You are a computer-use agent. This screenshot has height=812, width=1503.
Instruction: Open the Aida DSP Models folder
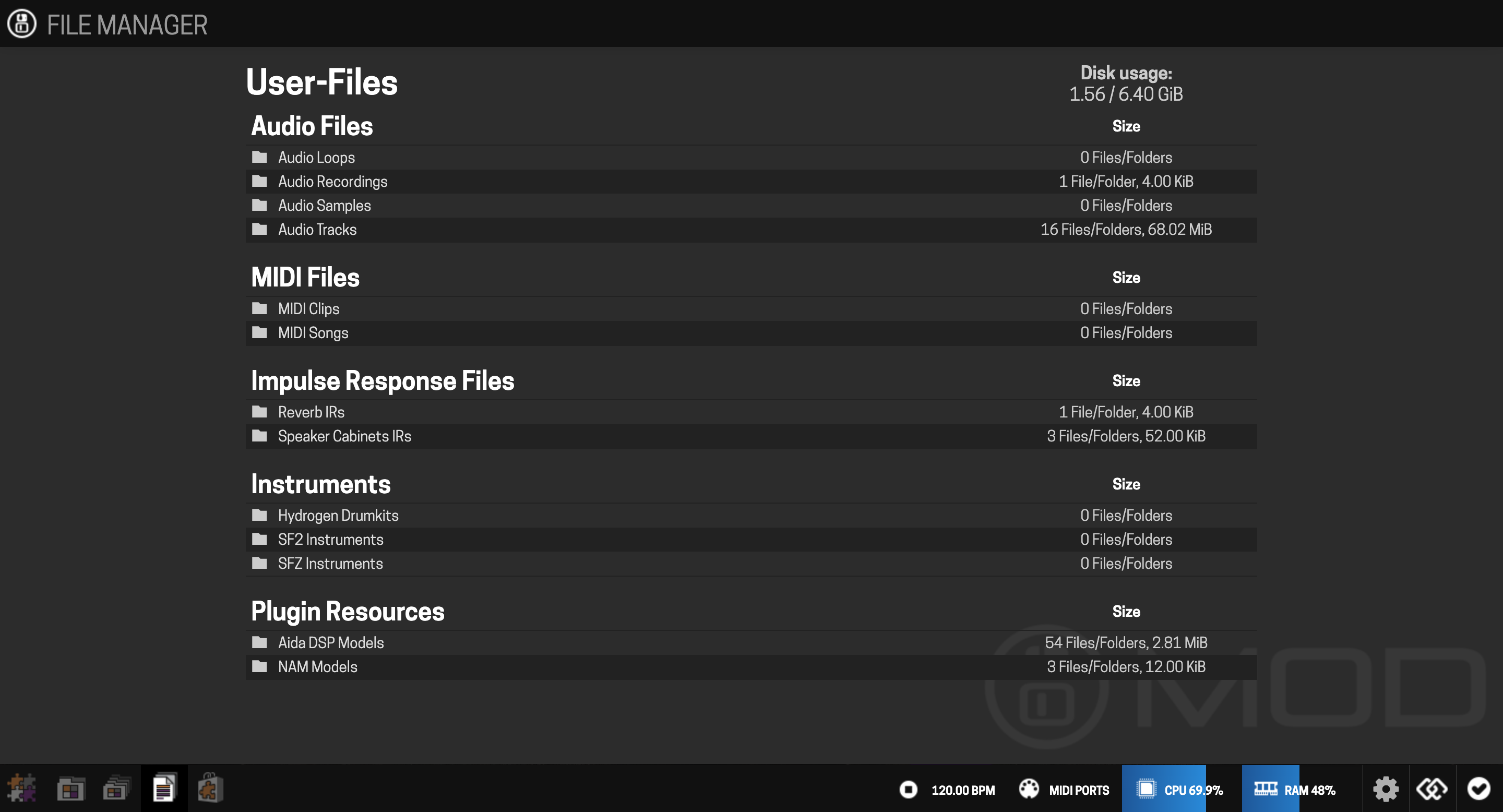[x=330, y=642]
